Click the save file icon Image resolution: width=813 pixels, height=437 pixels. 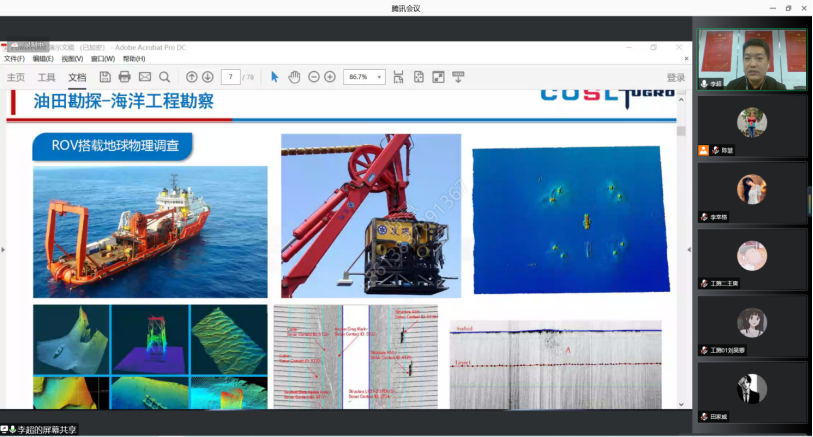[105, 77]
